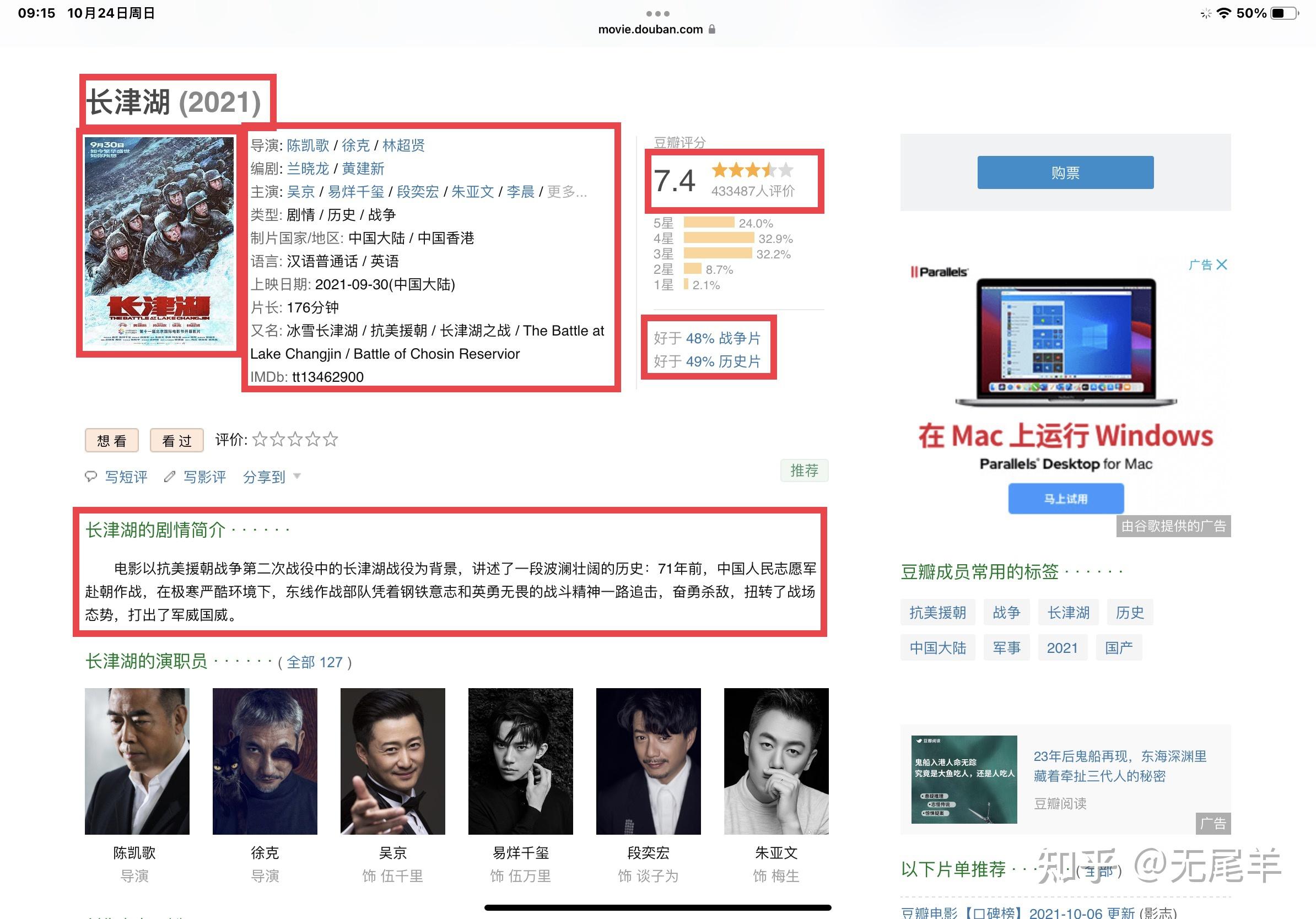Screen dimensions: 1316x919
Task: Click the first rating star next to 评价
Action: point(260,440)
